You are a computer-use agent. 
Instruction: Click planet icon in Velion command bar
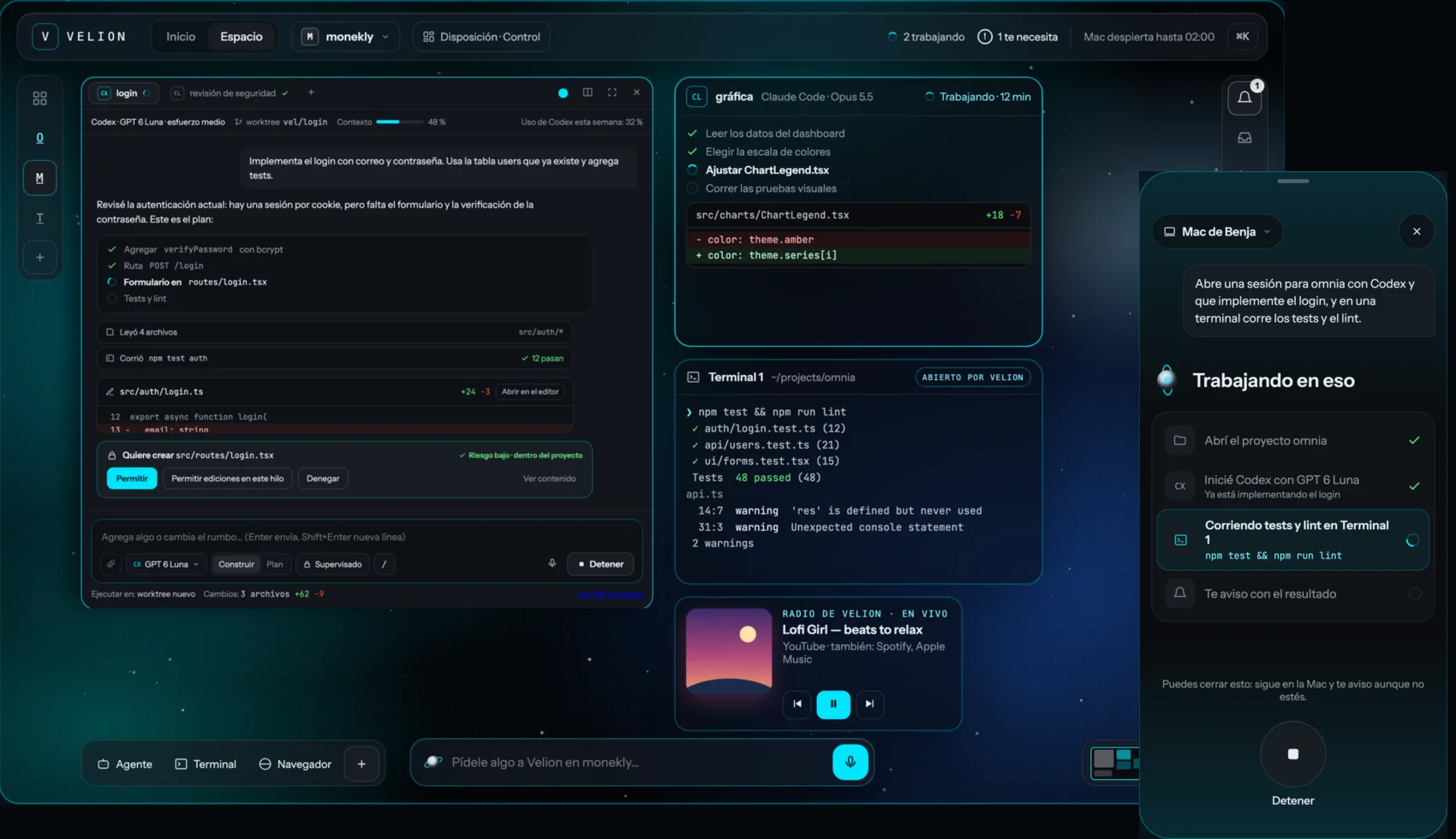433,762
